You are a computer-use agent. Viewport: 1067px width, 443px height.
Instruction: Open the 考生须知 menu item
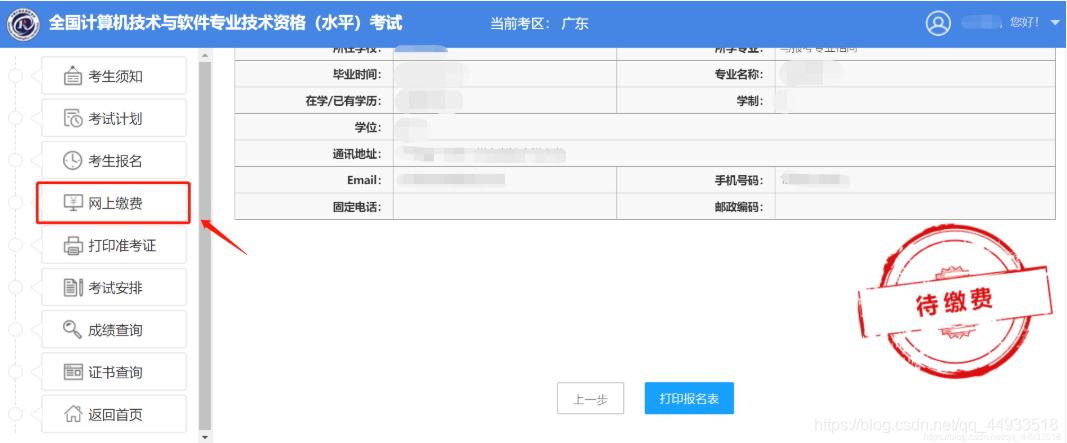click(114, 76)
